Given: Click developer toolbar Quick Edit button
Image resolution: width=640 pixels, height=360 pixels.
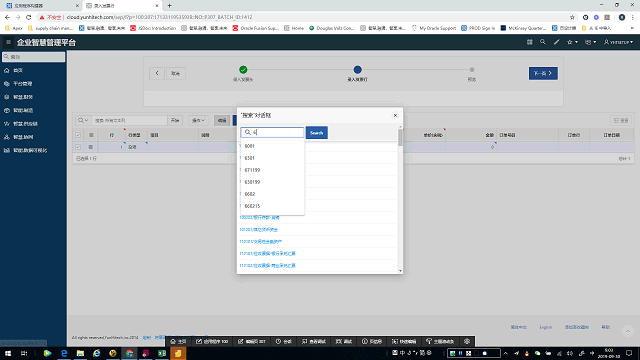Looking at the screenshot, I should coord(404,341).
